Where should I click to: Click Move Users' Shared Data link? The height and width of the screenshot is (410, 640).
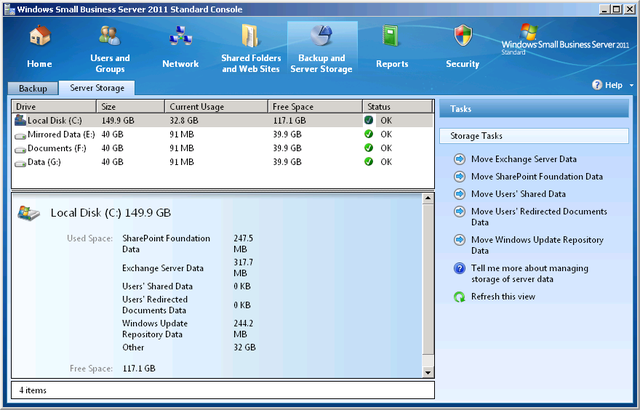tap(518, 194)
